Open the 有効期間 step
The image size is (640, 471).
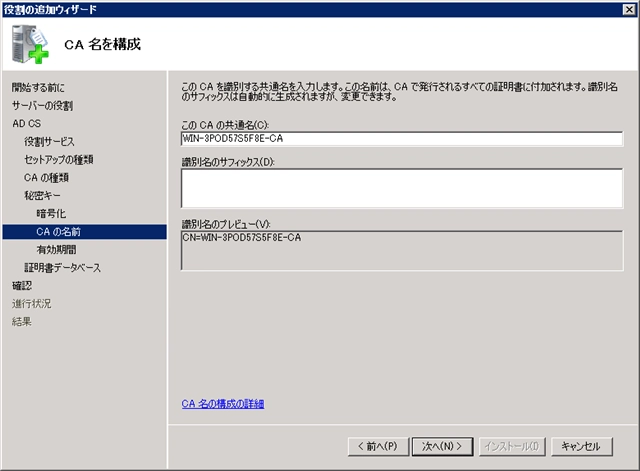56,249
